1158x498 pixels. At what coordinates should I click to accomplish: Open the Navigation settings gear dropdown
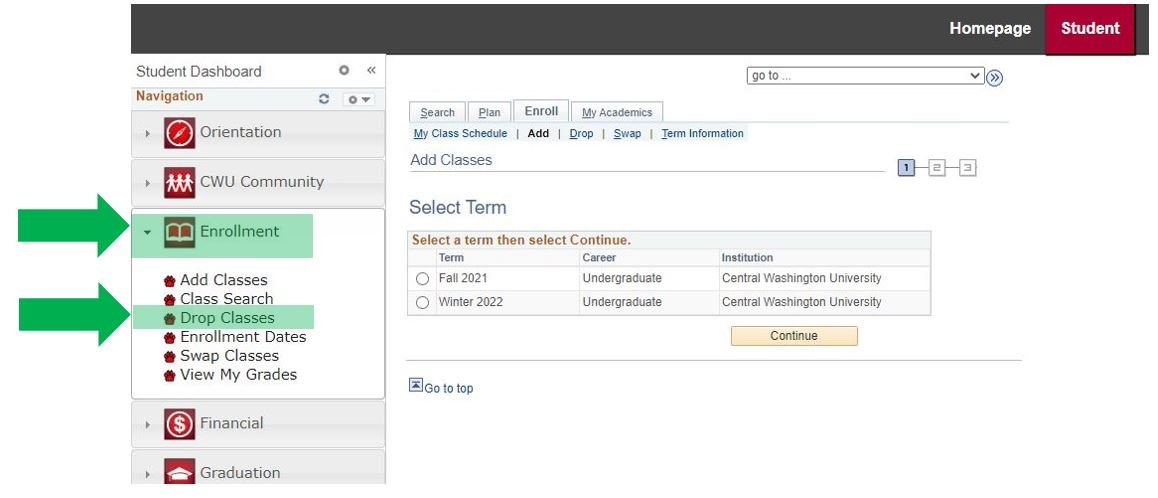(x=359, y=99)
